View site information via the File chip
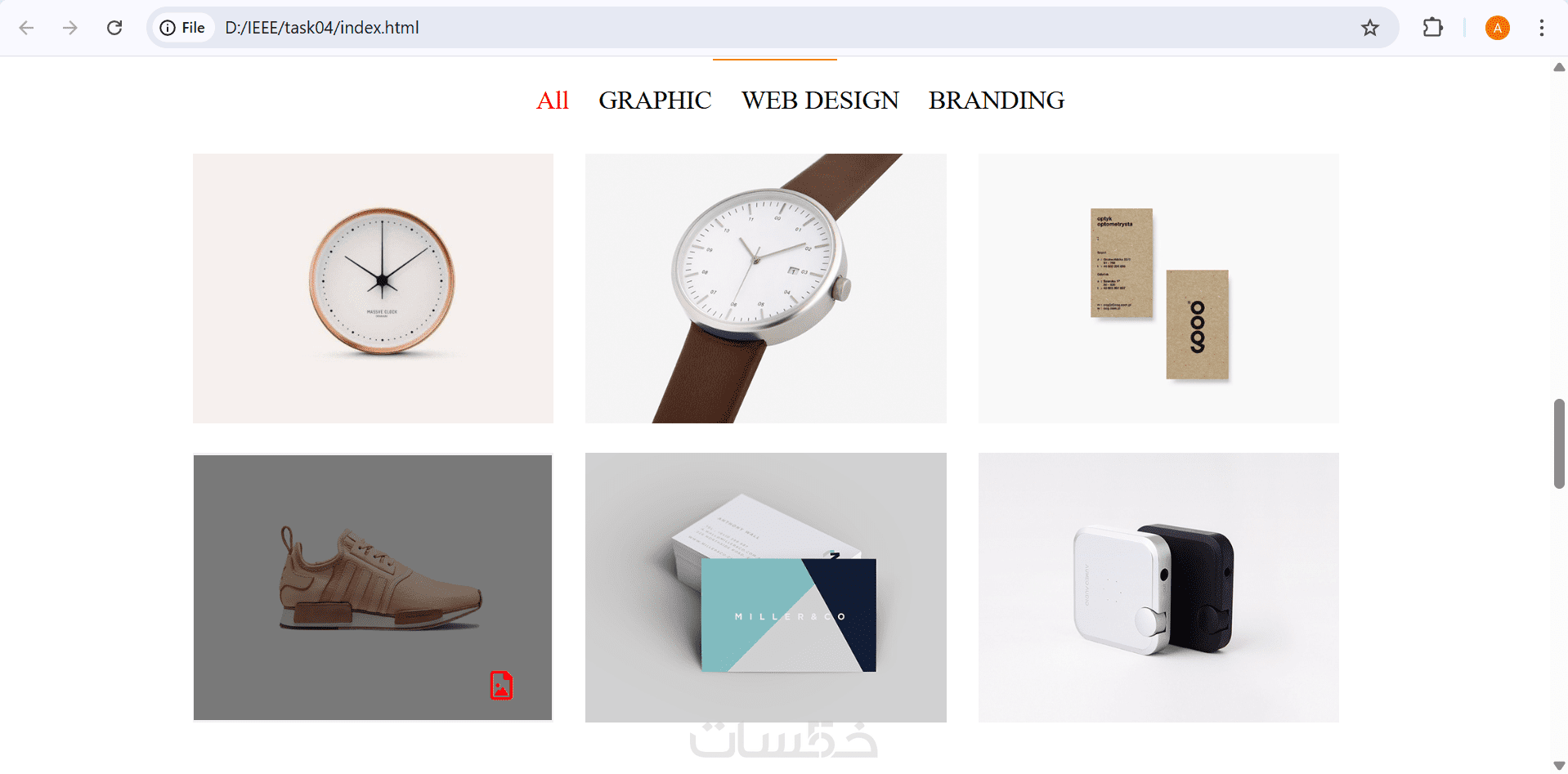The image size is (1568, 774). (x=182, y=28)
